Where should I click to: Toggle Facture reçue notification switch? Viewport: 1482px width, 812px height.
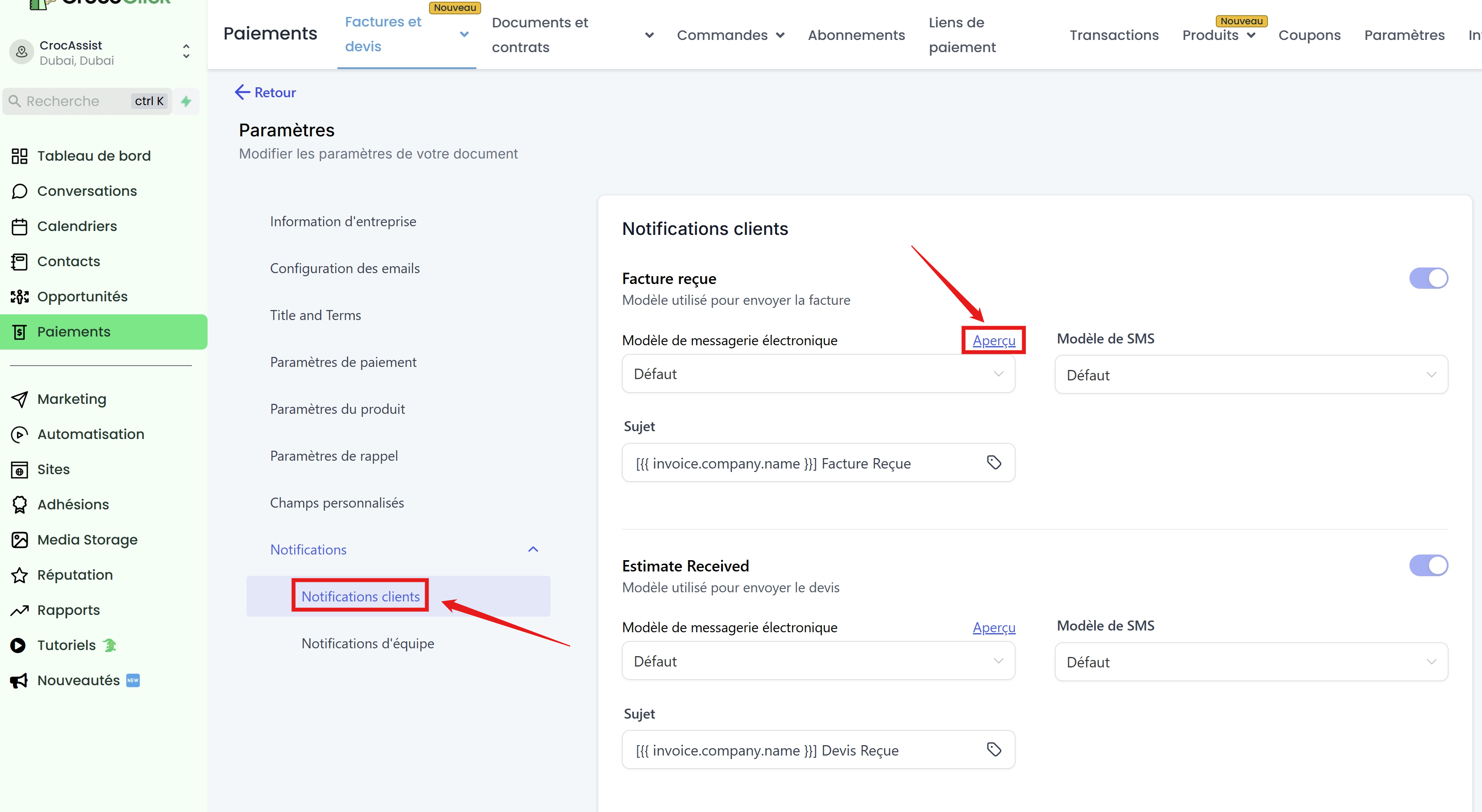click(x=1428, y=278)
